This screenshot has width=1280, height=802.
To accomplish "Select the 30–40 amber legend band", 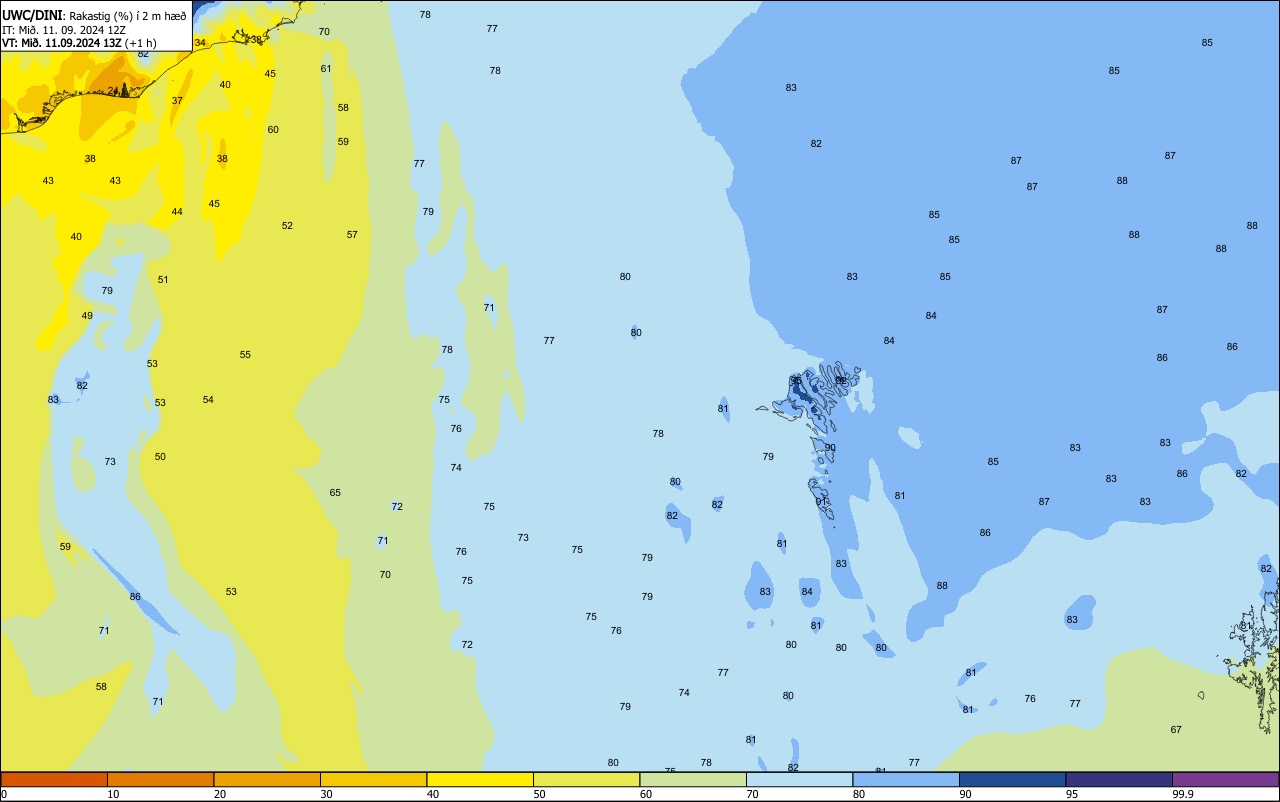I will point(373,779).
